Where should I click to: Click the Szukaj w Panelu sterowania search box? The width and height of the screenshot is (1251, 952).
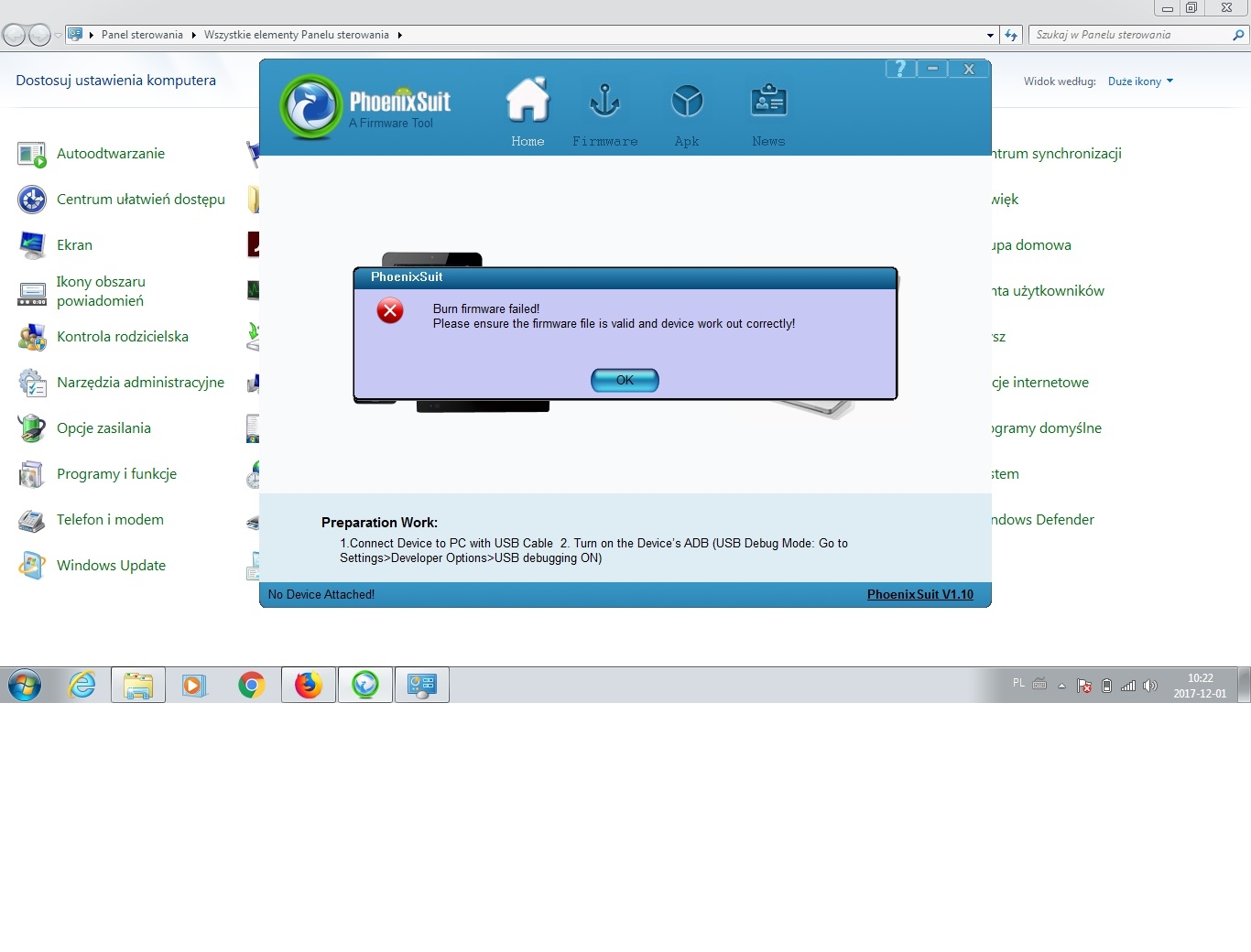tap(1138, 35)
